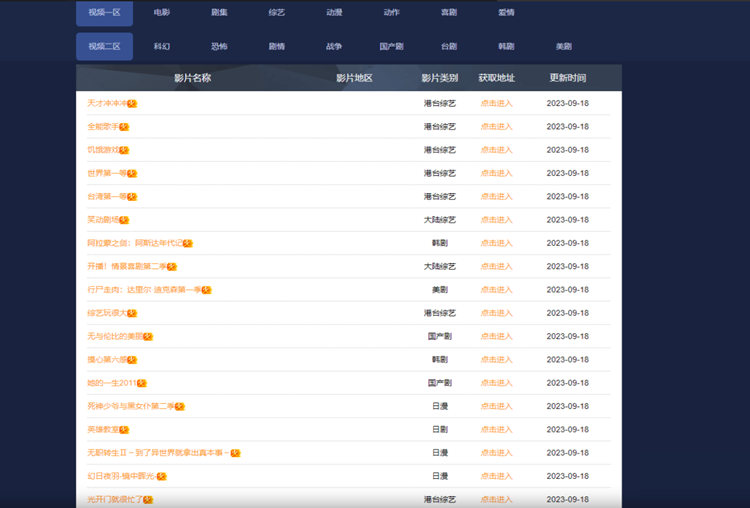Click the orange badge next to 综艺玩很大
Viewport: 750px width, 508px height.
point(132,313)
